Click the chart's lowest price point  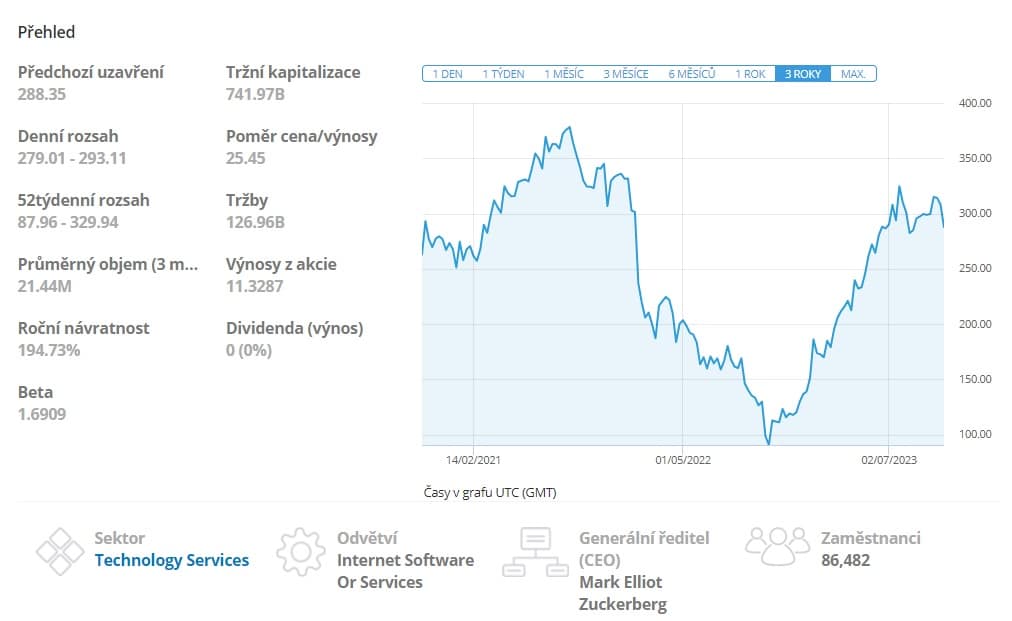(768, 443)
